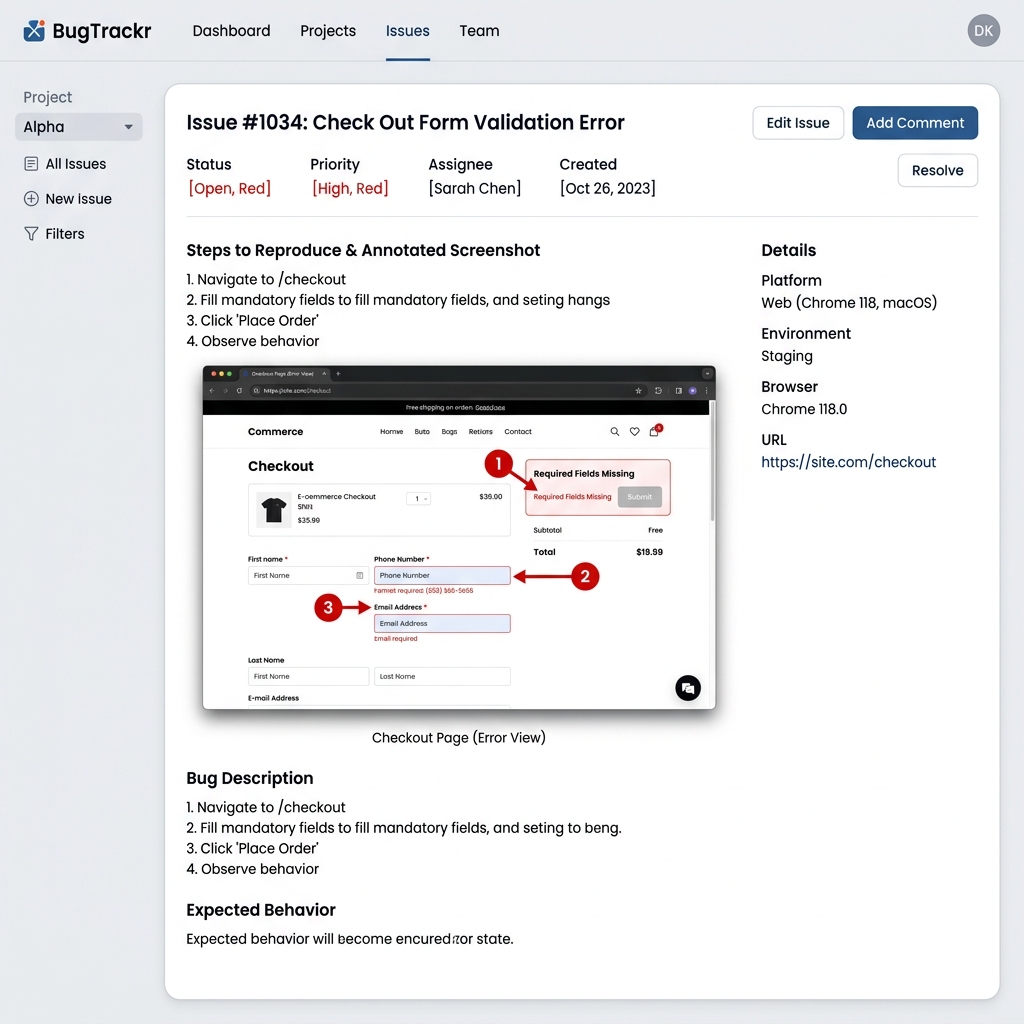Screen dimensions: 1024x1024
Task: Click the search magnifier in Commerce header
Action: click(615, 432)
